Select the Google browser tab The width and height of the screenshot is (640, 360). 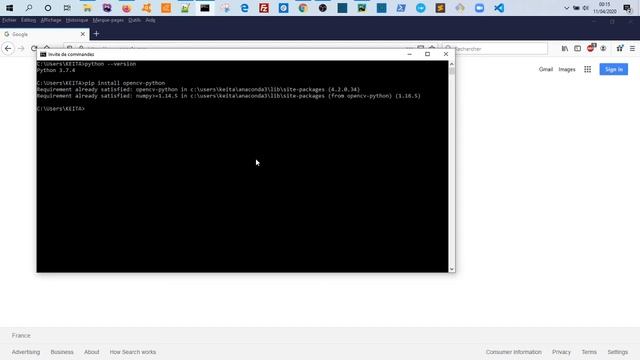[44, 34]
